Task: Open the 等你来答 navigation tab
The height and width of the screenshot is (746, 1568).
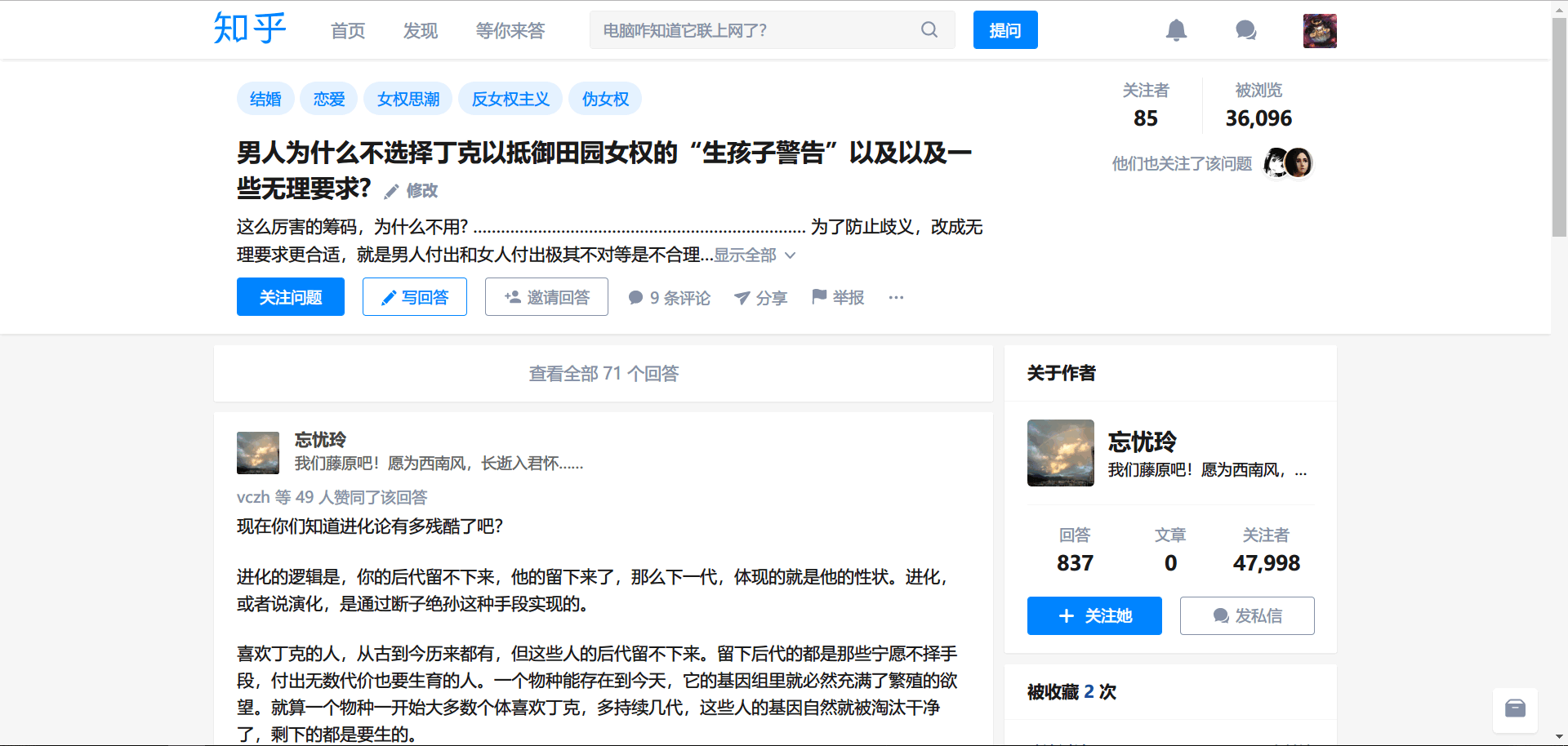Action: pyautogui.click(x=510, y=31)
